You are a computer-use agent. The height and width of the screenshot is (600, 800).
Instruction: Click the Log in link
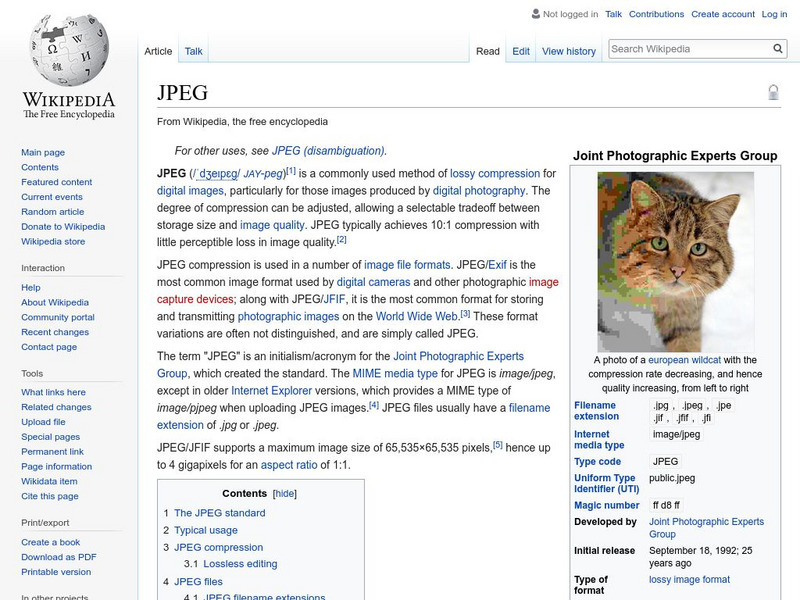tap(774, 14)
